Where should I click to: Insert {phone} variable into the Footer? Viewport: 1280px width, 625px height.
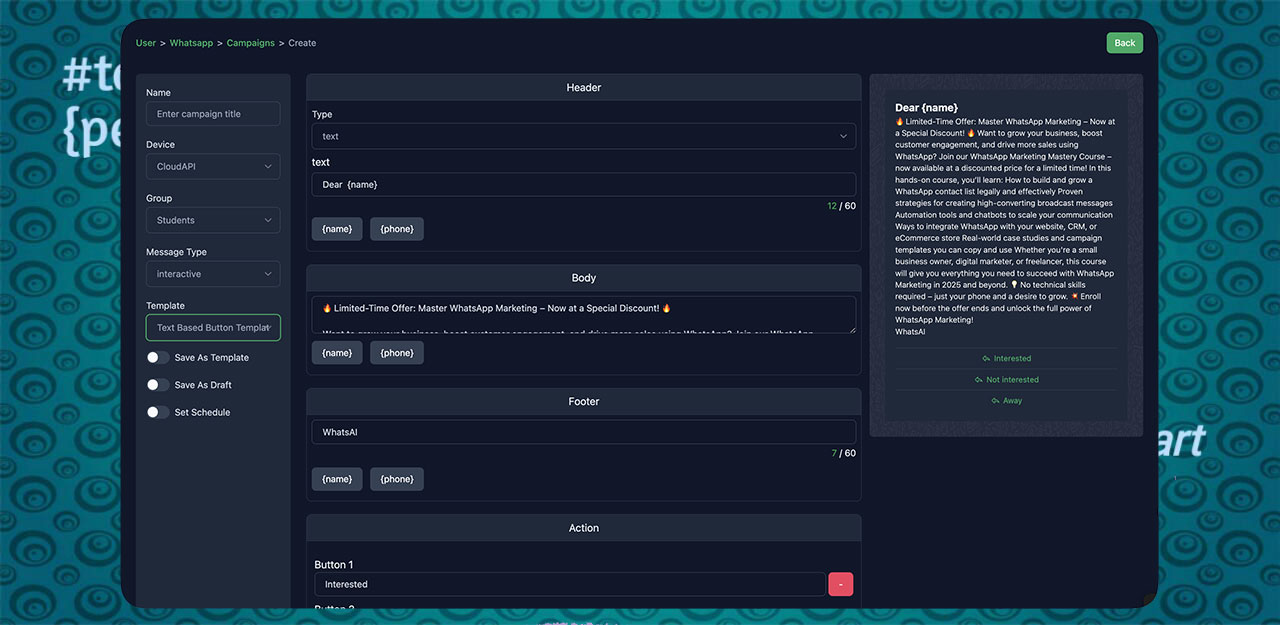(397, 479)
